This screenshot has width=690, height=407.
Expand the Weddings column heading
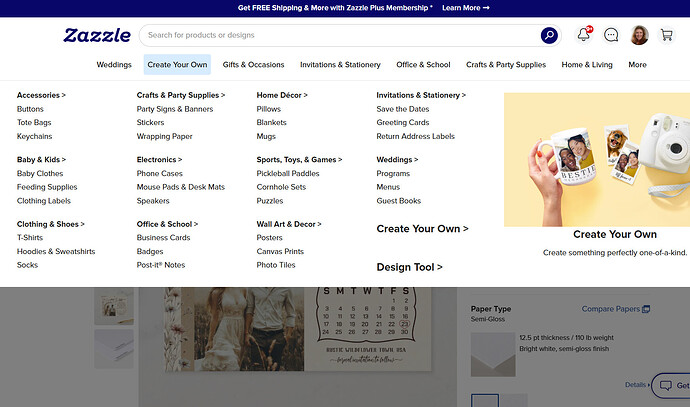pyautogui.click(x=397, y=160)
